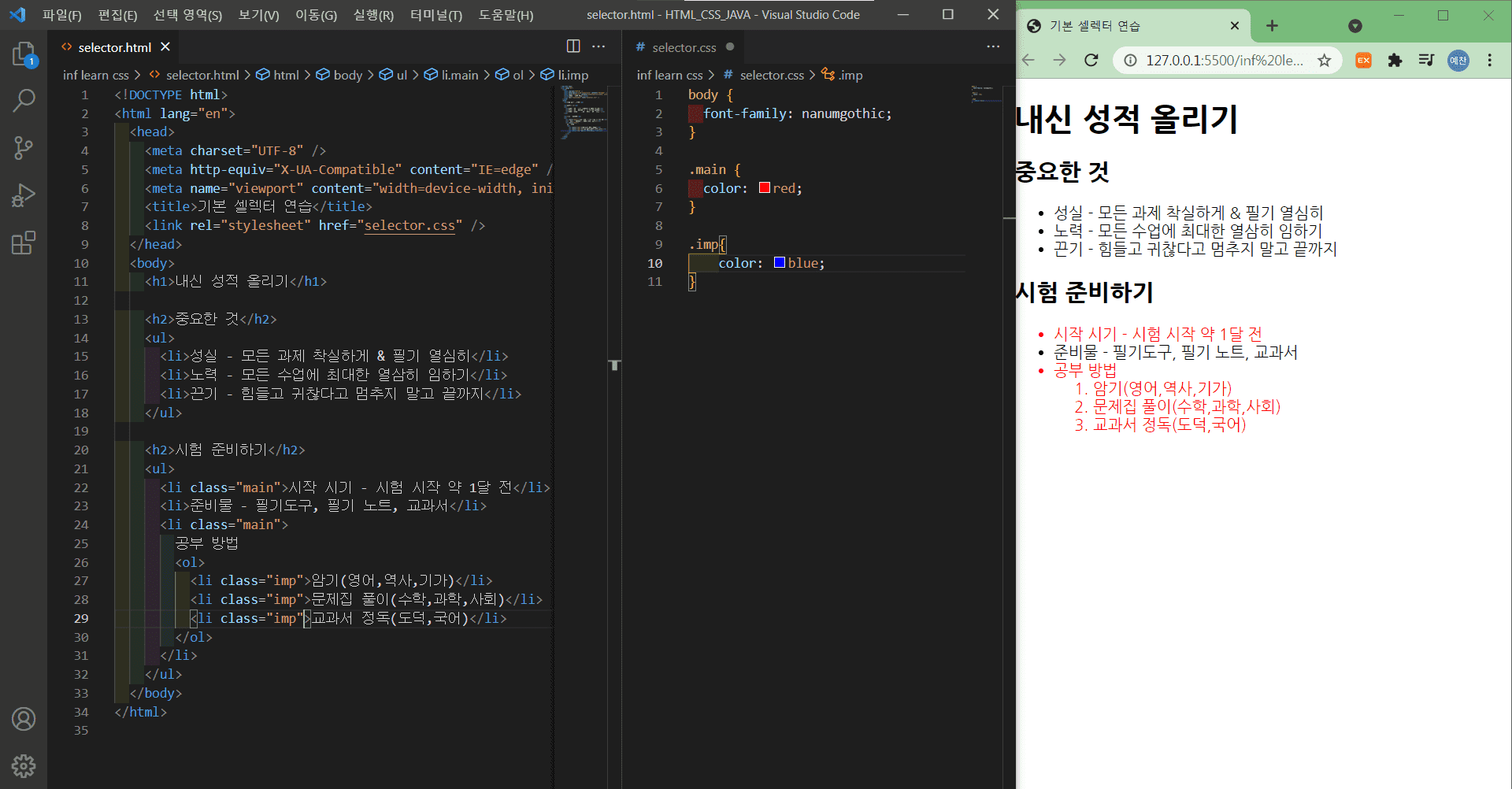Open the Run and Debug view

click(x=24, y=195)
